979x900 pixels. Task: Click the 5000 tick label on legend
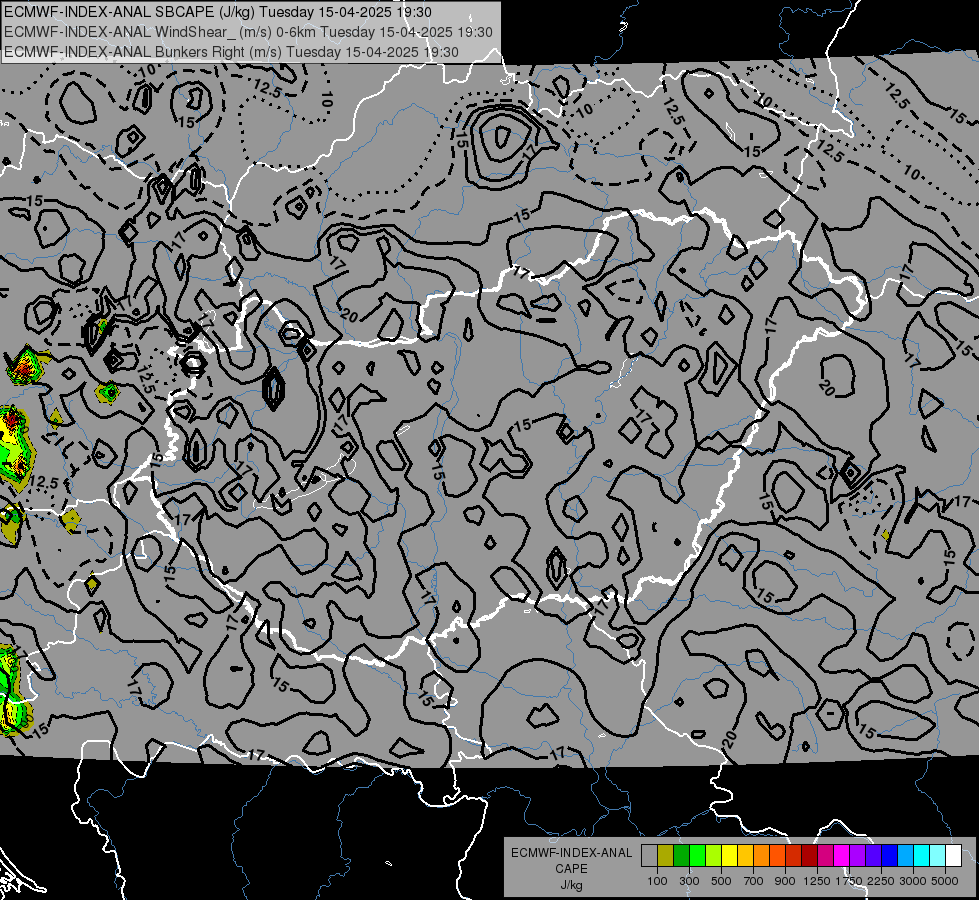945,881
